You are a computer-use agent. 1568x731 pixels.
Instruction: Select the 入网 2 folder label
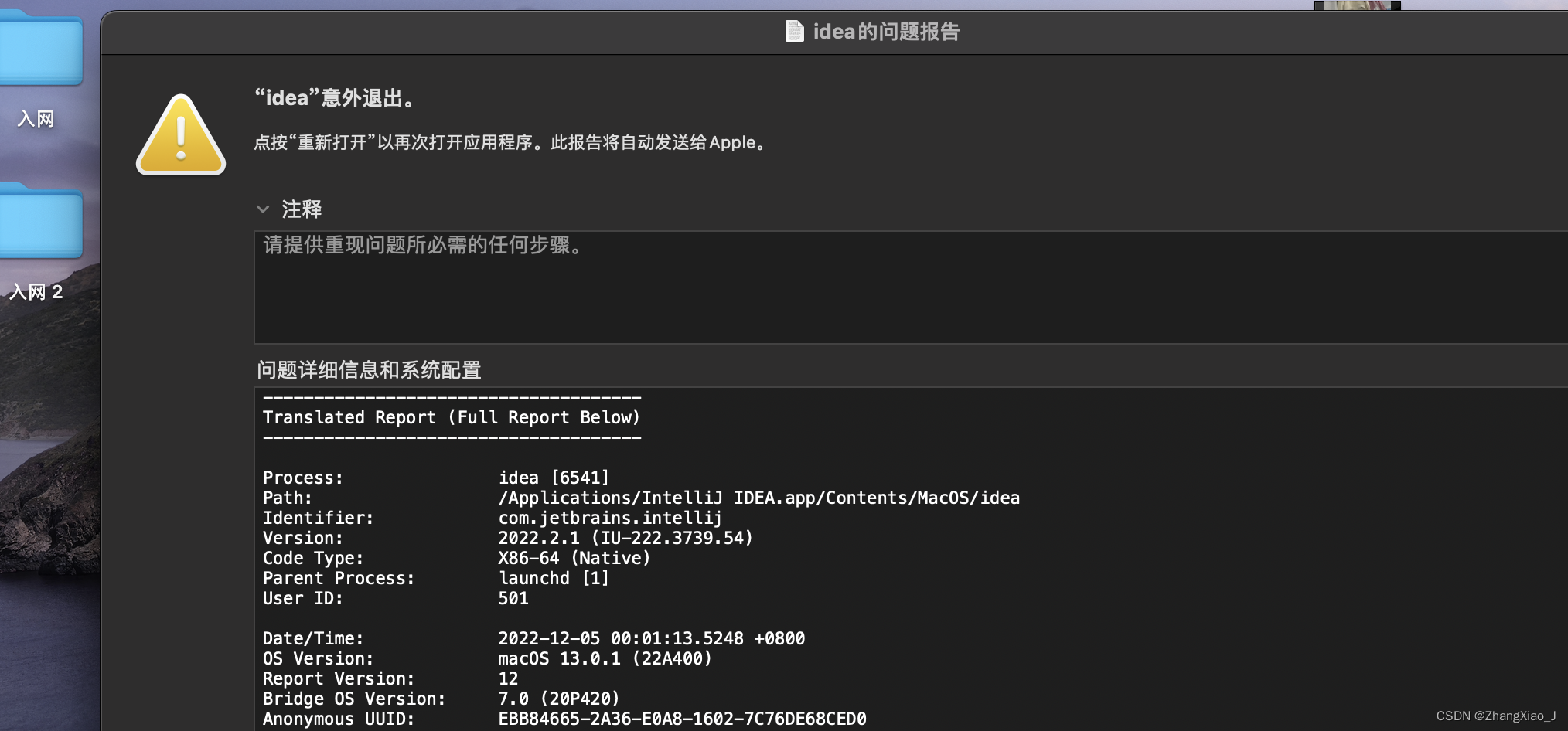tap(36, 292)
